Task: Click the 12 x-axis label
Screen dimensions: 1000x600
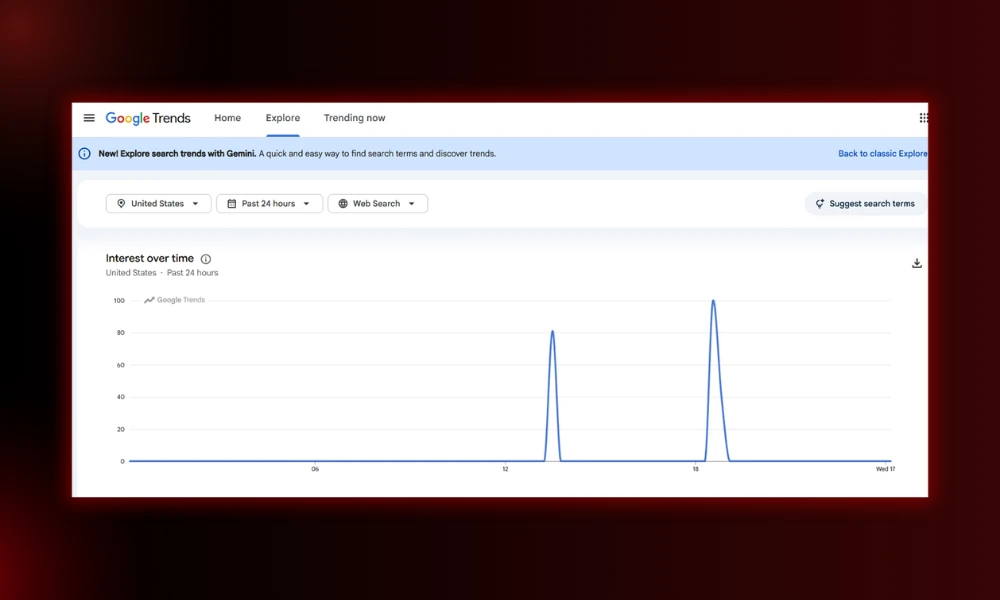Action: (x=505, y=469)
